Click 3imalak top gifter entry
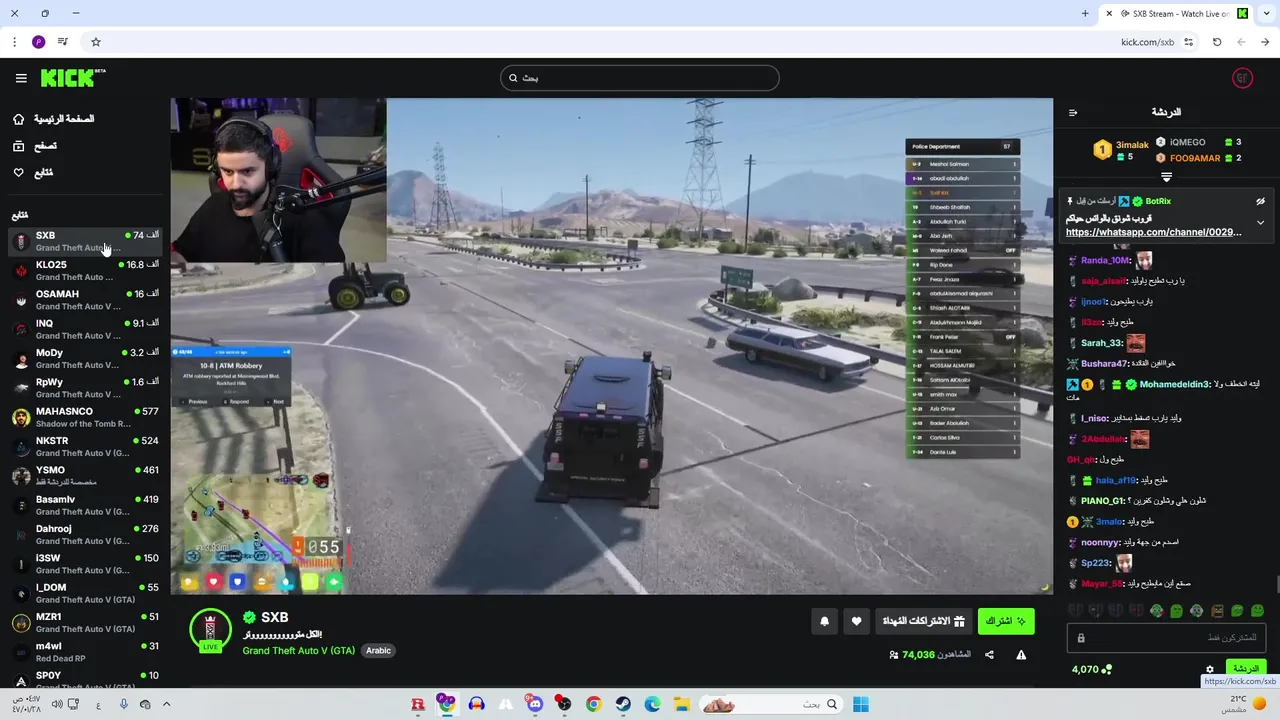 (x=1121, y=150)
